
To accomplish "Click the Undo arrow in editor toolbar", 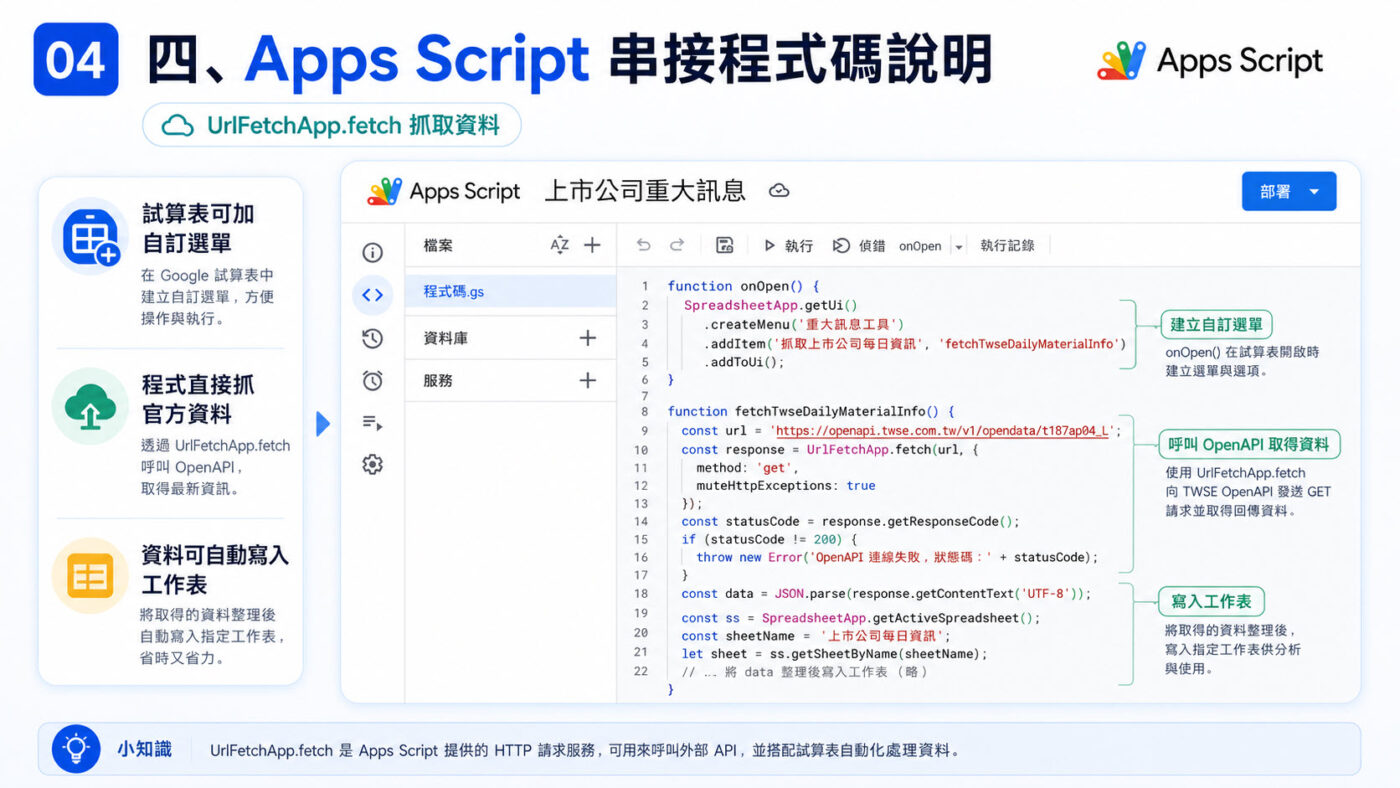I will [643, 245].
